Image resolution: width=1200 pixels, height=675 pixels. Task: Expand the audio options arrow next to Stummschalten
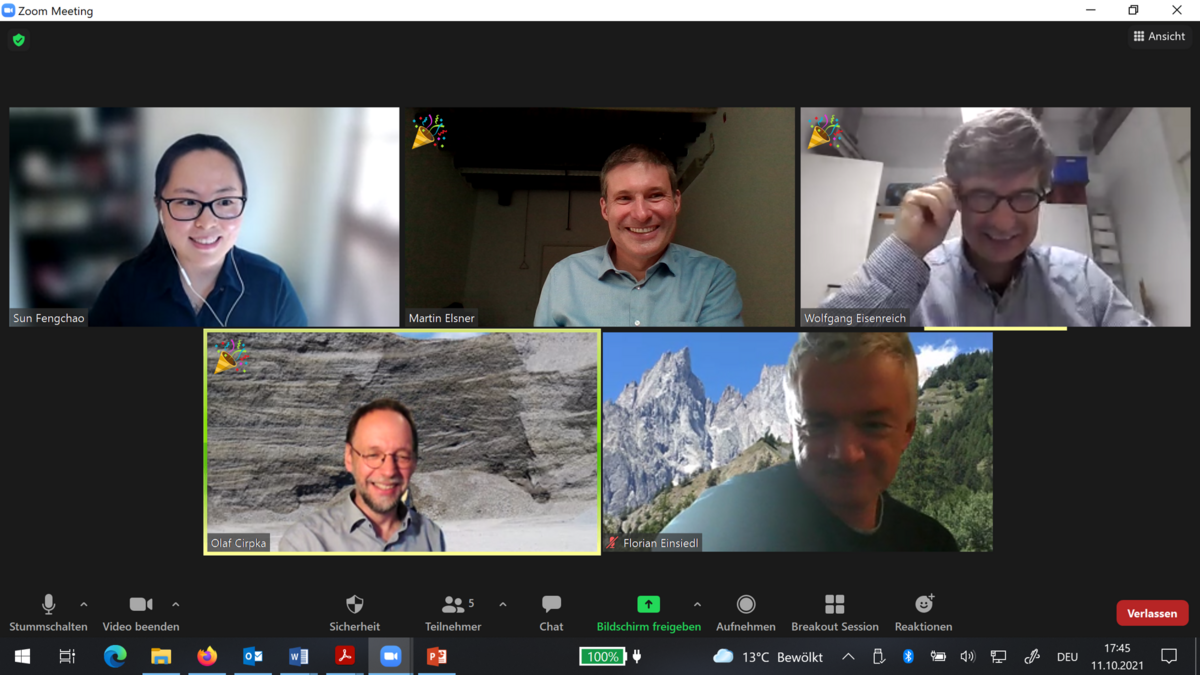click(84, 604)
